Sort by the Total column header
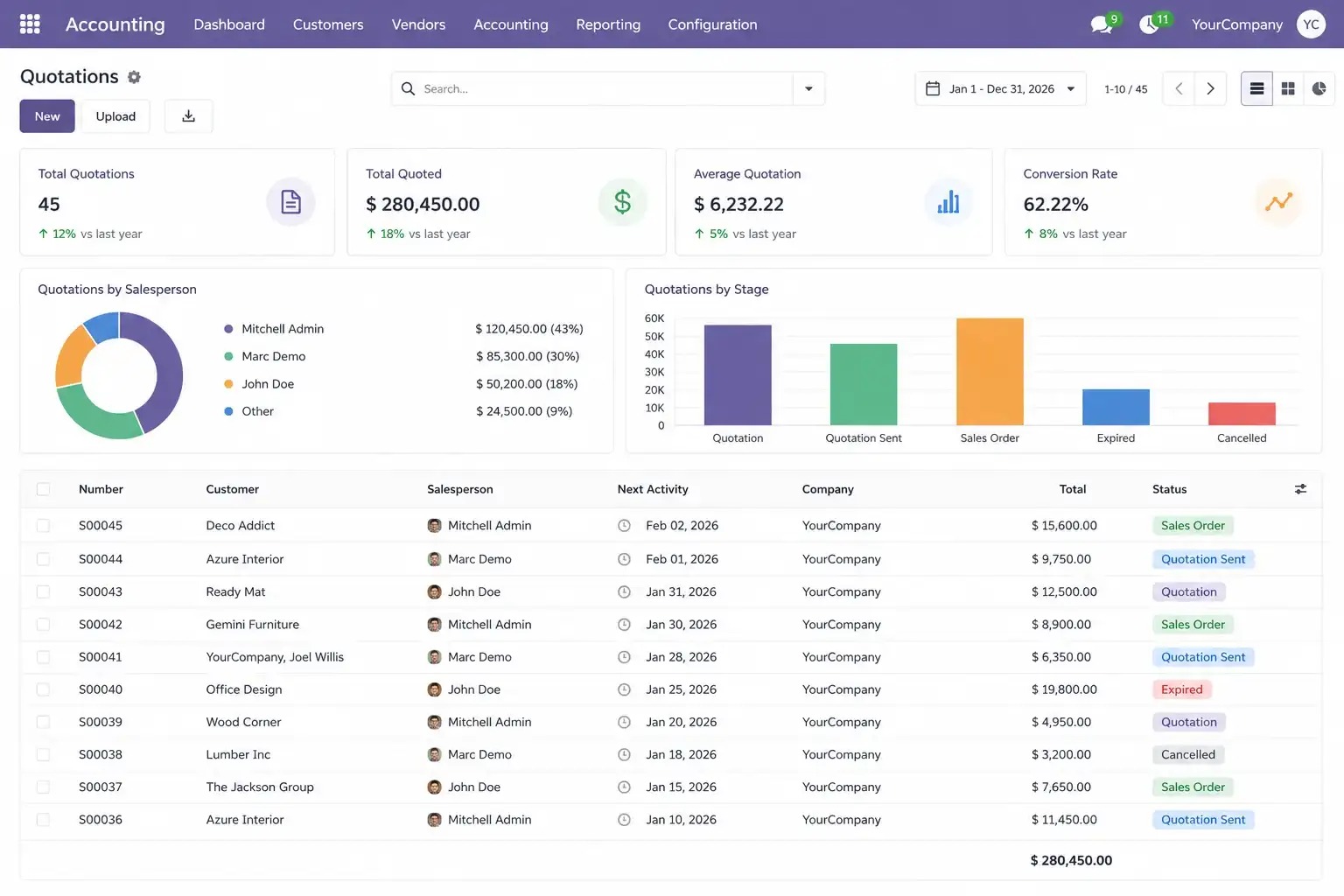Viewport: 1344px width, 896px height. (1072, 489)
